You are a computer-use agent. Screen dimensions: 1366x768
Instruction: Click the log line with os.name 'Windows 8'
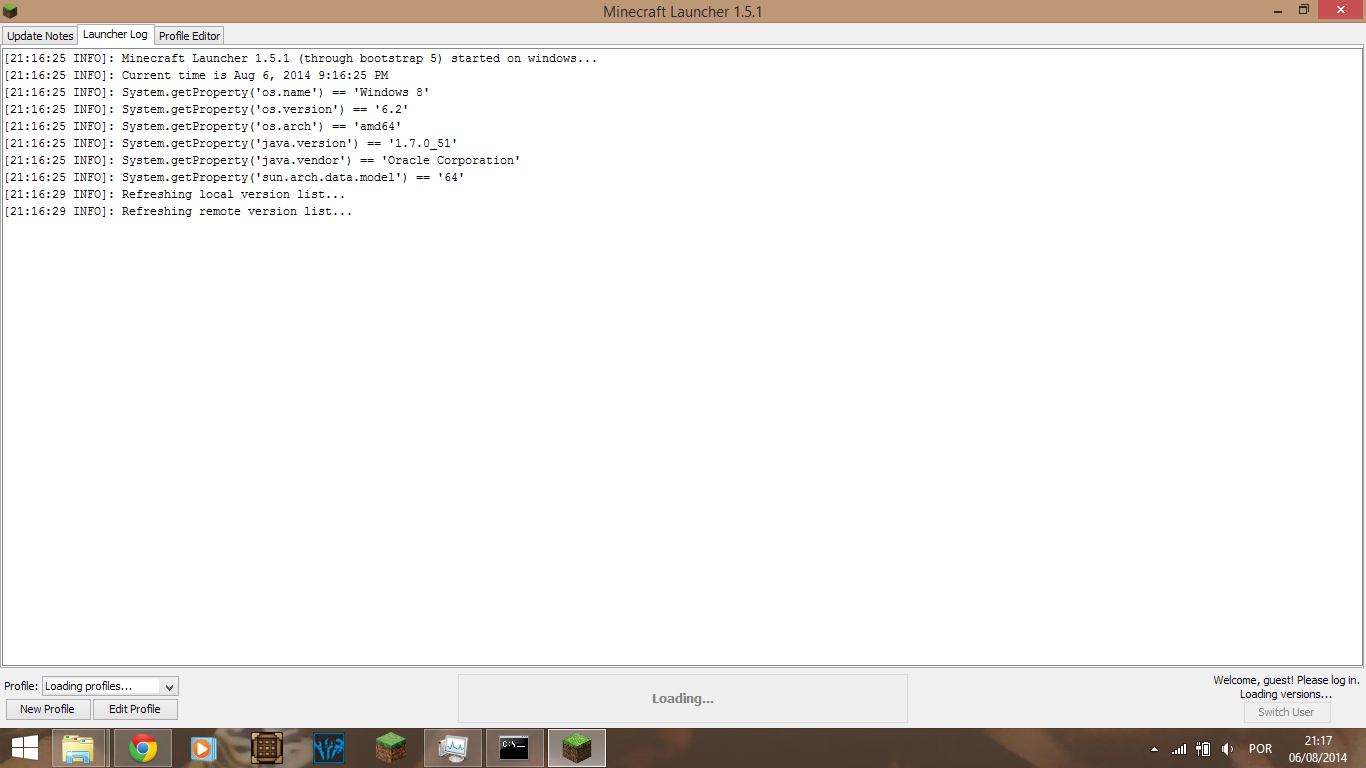pos(217,92)
